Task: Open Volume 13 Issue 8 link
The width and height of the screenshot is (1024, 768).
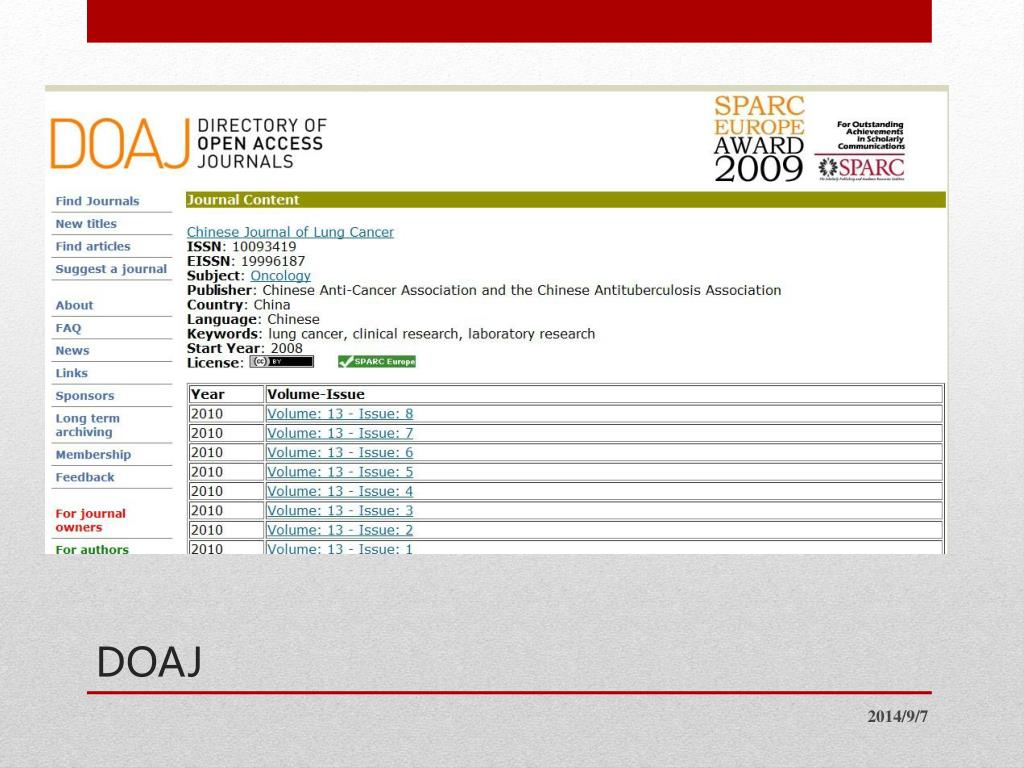Action: [340, 413]
